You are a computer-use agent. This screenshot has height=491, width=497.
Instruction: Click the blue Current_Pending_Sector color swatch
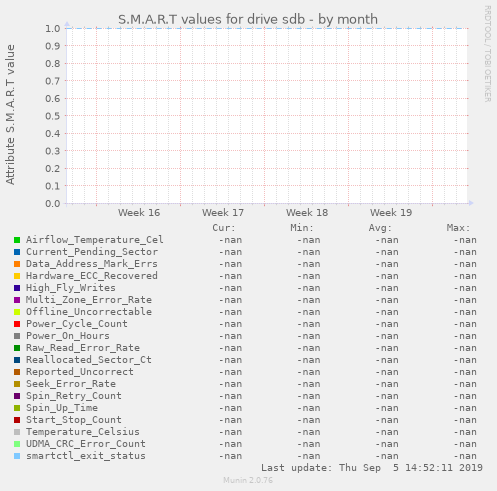[17, 252]
